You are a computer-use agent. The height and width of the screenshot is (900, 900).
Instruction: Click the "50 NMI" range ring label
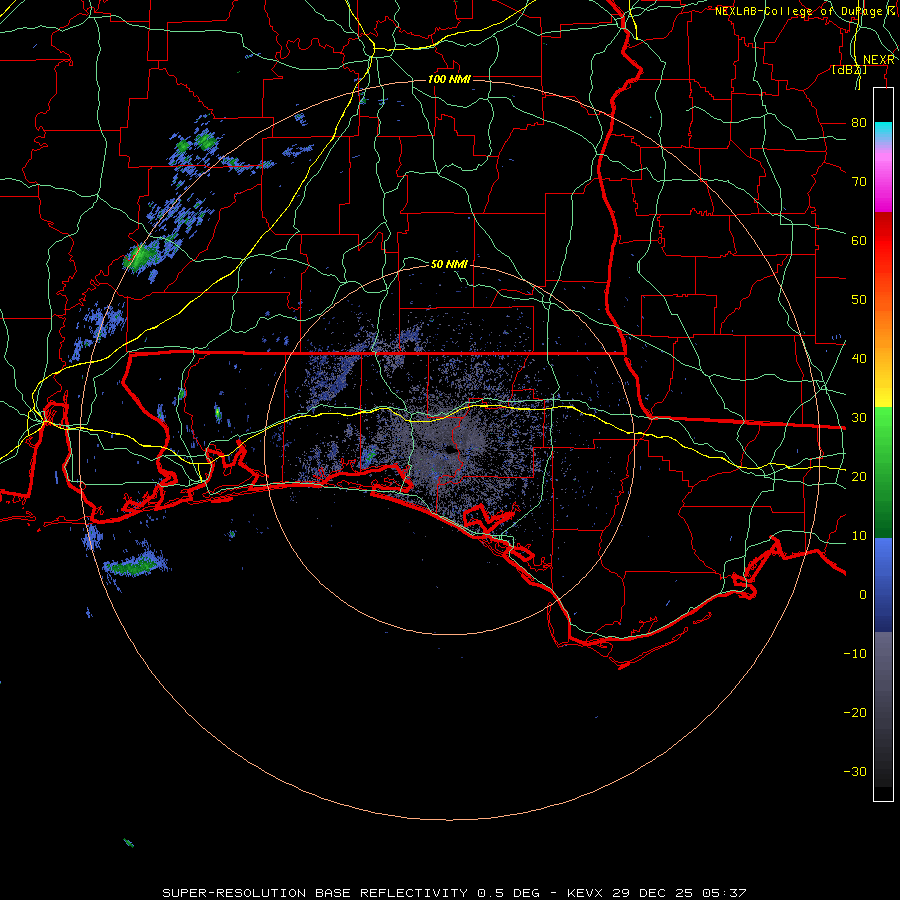[449, 264]
